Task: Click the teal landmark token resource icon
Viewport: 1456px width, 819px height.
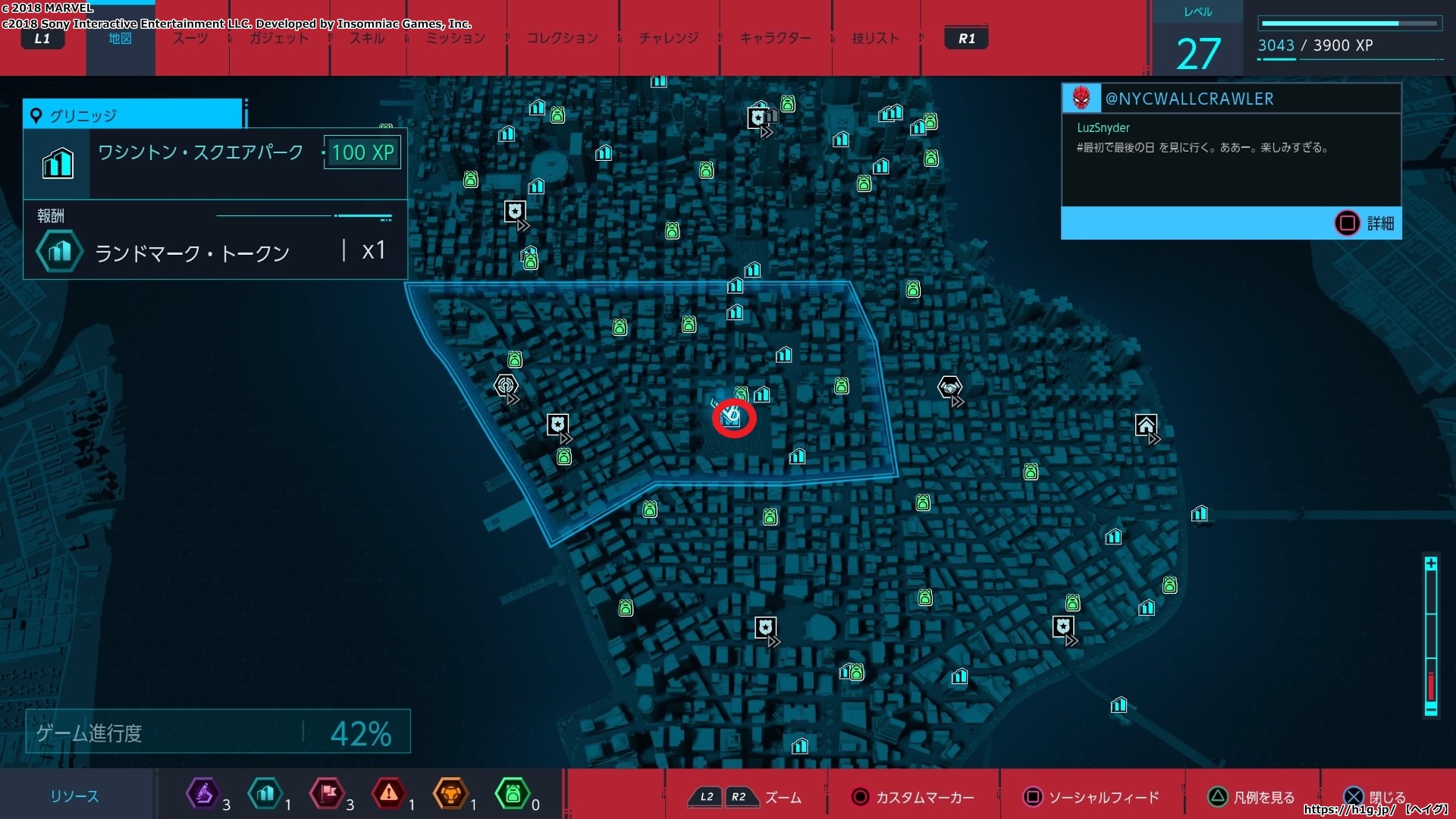Action: coord(265,794)
